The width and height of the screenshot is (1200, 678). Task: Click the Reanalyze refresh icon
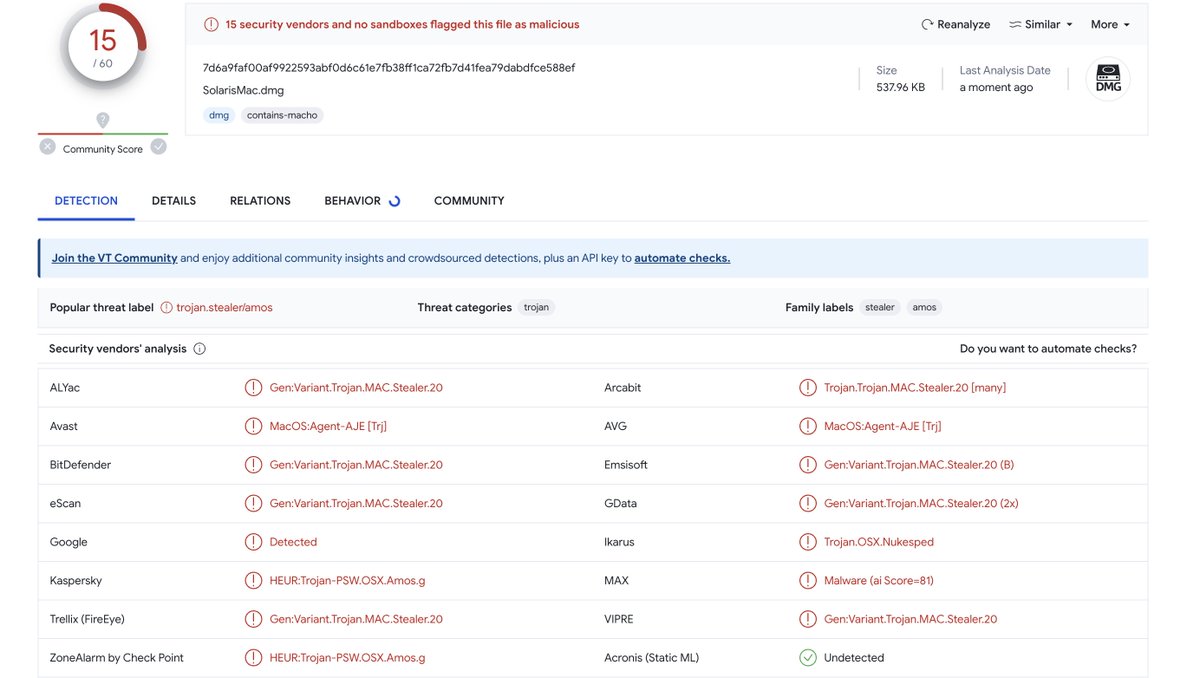click(x=927, y=24)
